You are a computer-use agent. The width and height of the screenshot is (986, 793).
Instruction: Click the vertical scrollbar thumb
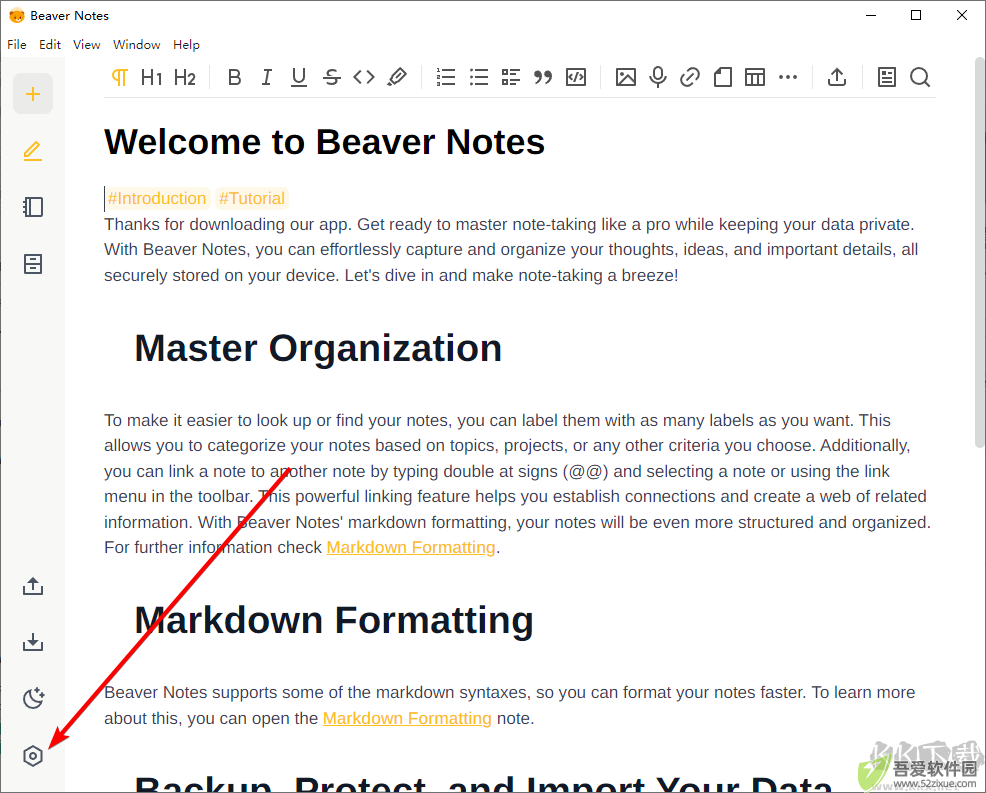(979, 253)
